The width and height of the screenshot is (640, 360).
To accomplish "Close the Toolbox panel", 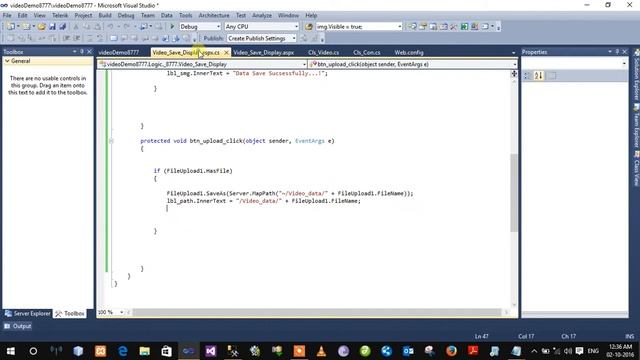I will point(89,51).
